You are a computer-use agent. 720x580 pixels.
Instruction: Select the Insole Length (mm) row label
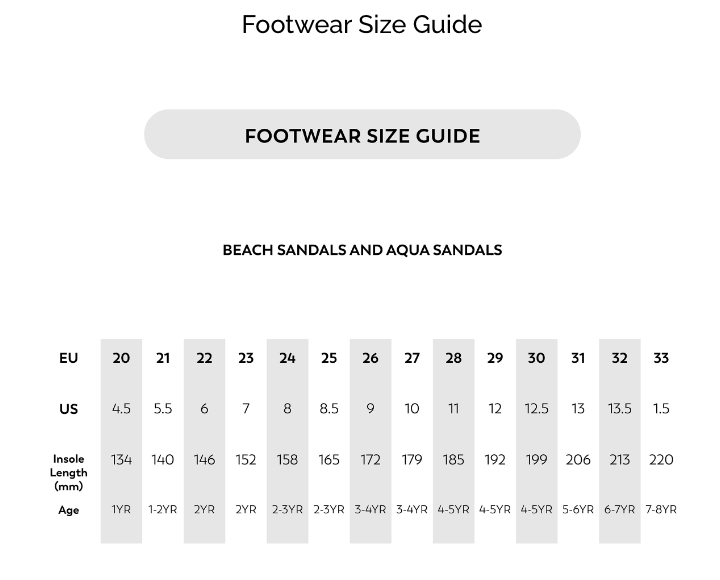68,472
